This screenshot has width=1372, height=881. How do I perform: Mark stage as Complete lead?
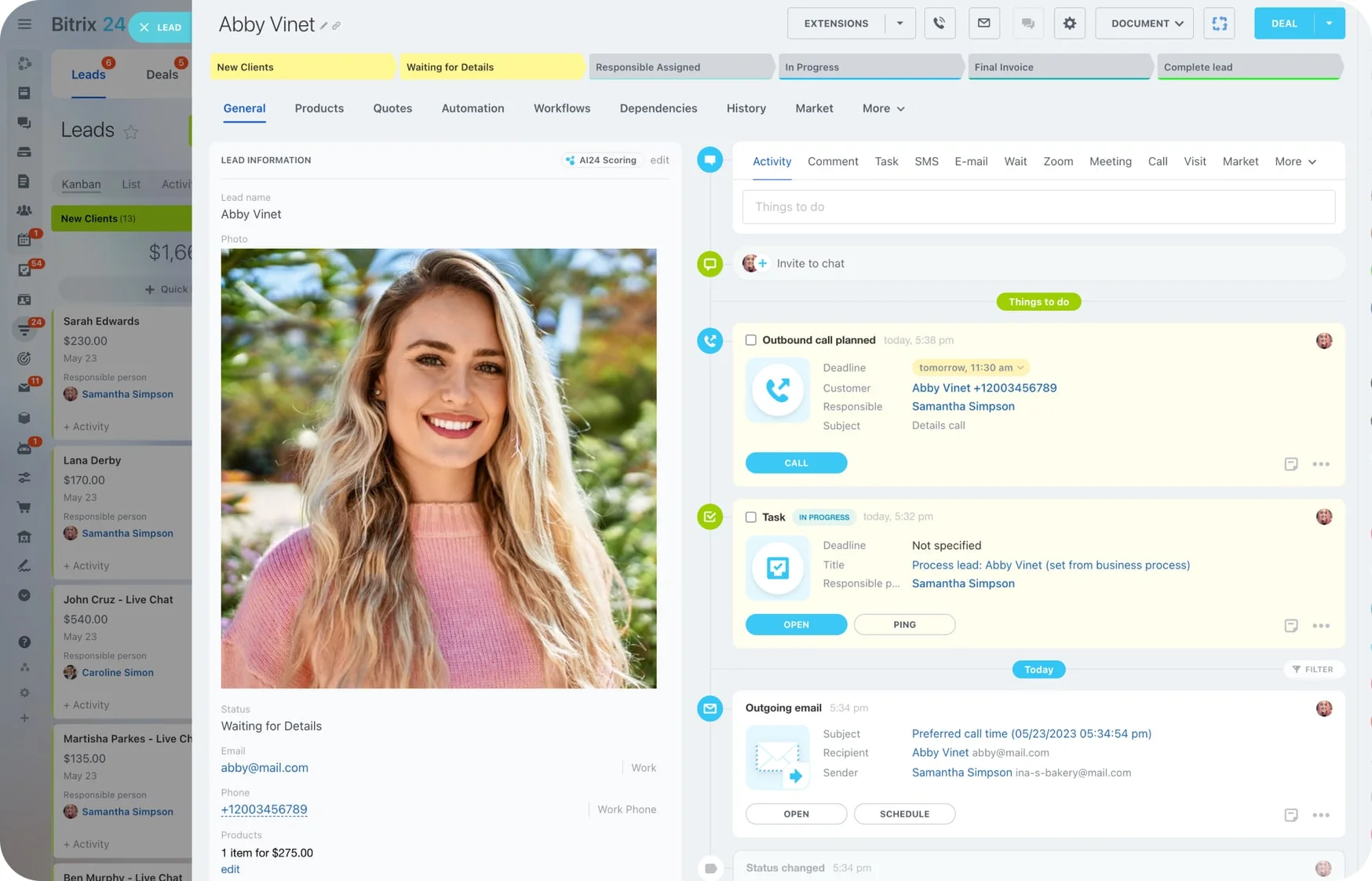pos(1250,67)
